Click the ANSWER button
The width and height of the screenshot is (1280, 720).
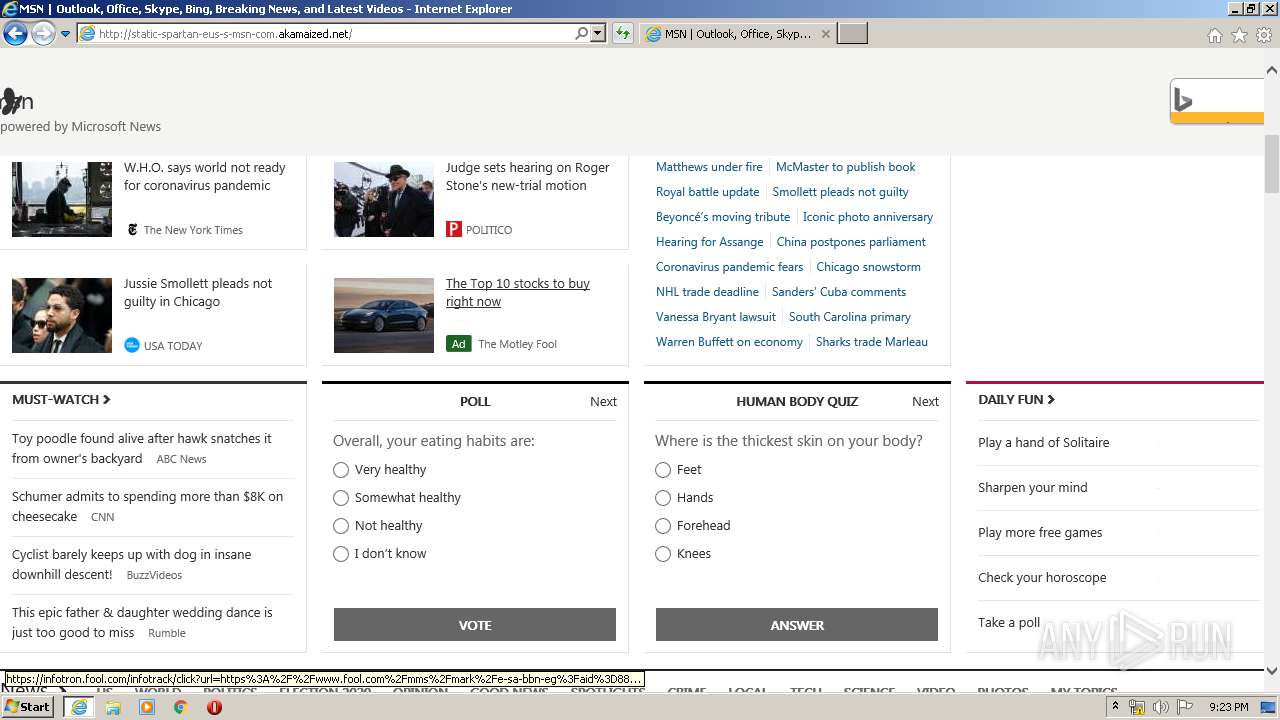click(797, 625)
